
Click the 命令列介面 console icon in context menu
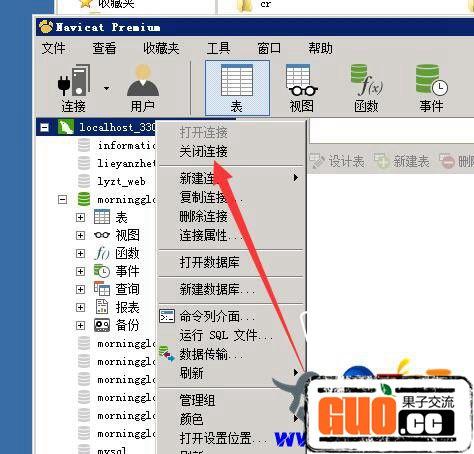click(167, 316)
